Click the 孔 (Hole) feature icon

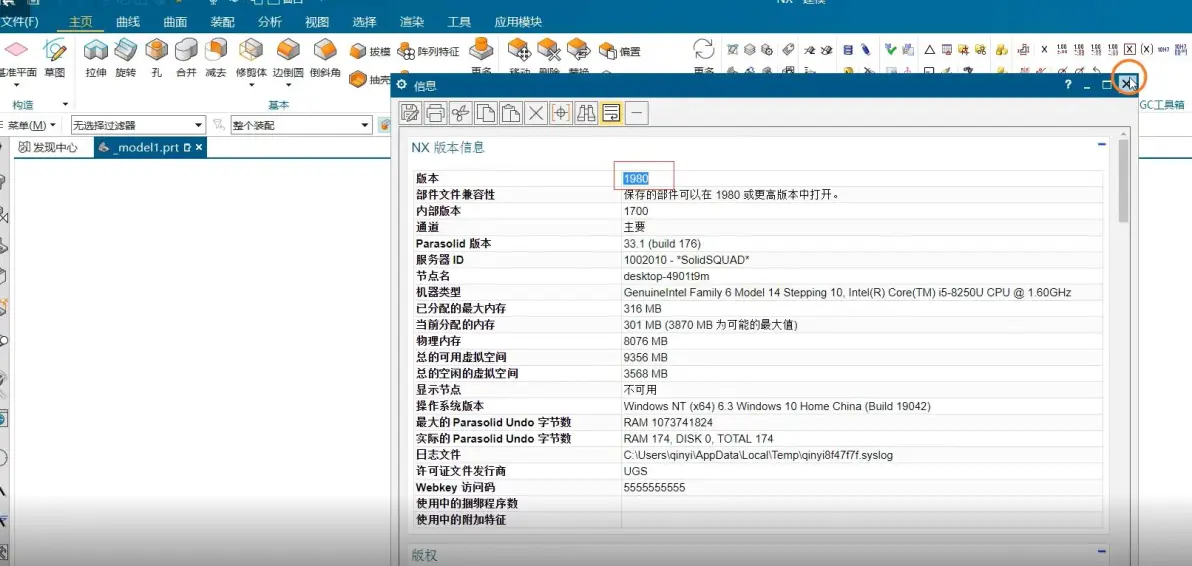(156, 56)
